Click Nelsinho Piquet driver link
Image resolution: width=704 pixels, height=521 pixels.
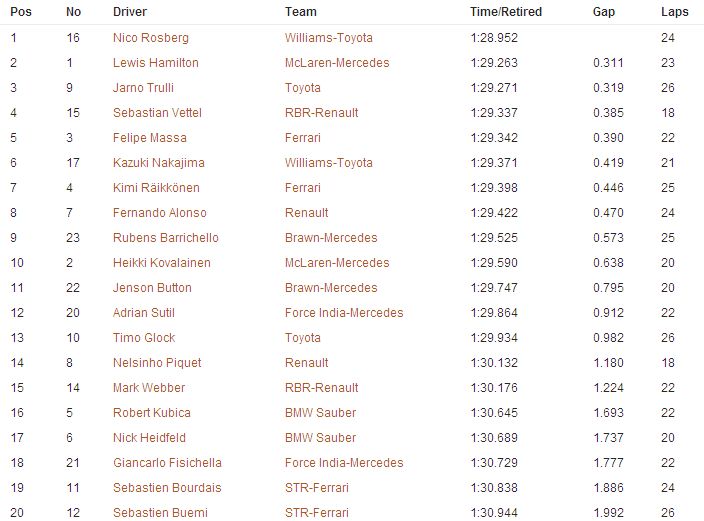click(x=157, y=363)
